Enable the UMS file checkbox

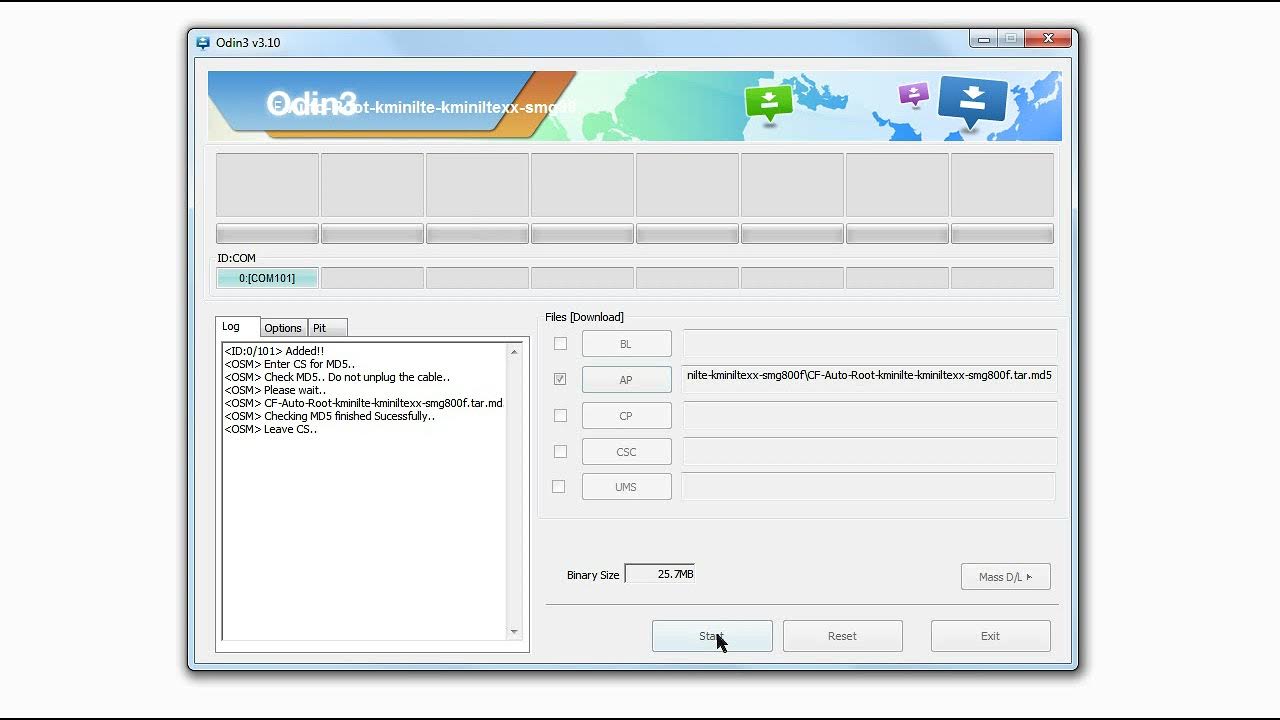558,487
